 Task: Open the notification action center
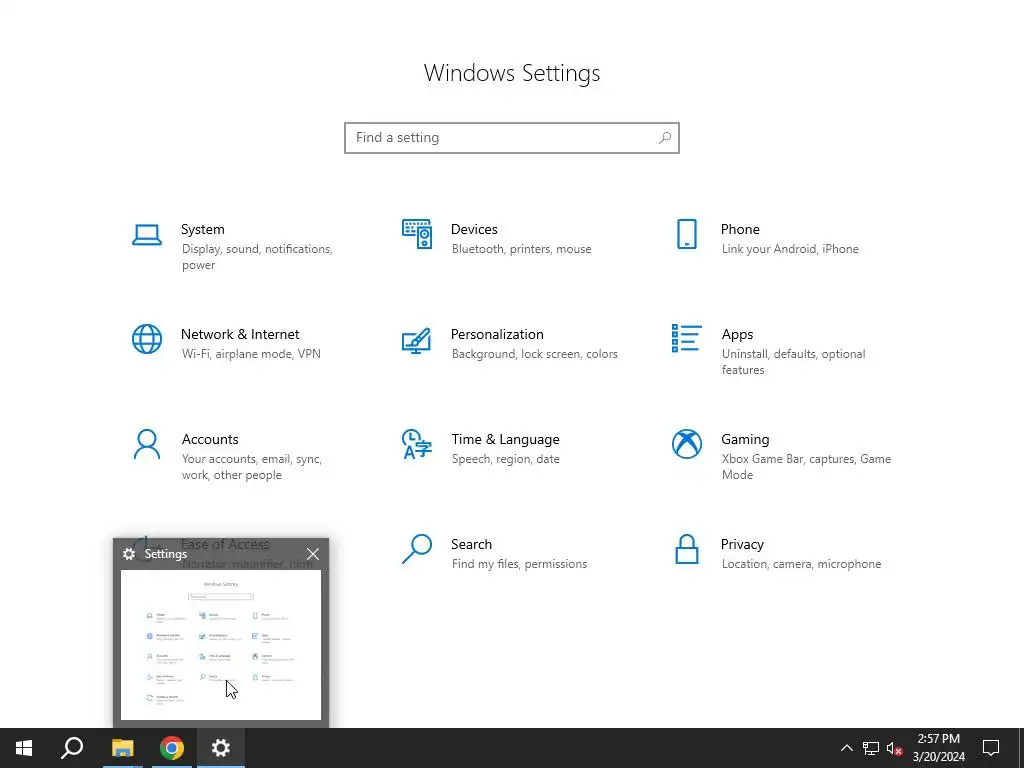coord(991,748)
